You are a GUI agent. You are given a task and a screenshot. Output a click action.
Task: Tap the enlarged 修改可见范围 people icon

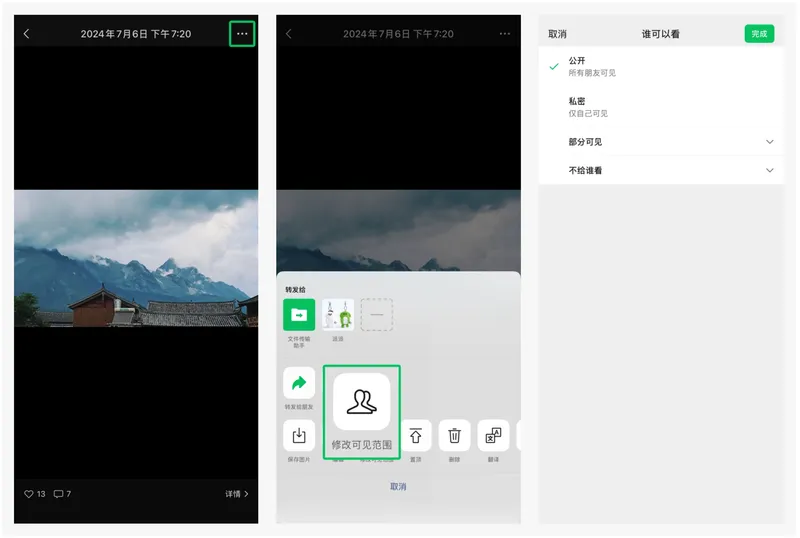point(362,402)
